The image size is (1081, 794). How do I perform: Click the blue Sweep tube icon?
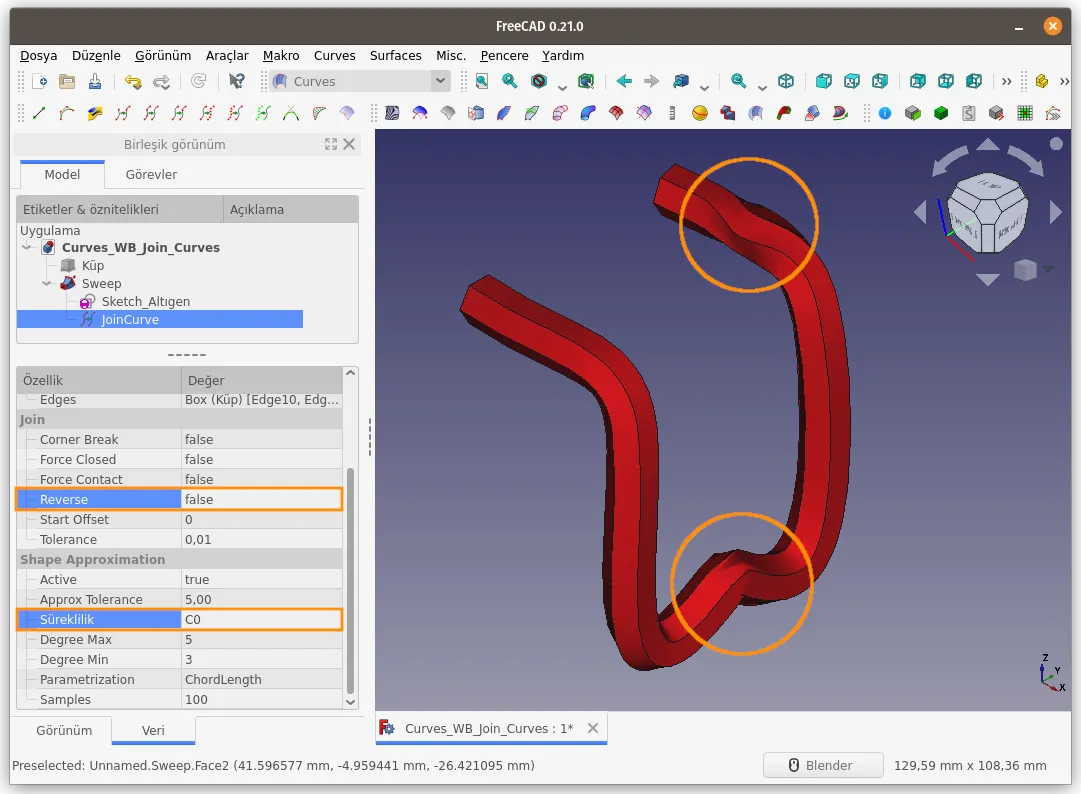[588, 113]
